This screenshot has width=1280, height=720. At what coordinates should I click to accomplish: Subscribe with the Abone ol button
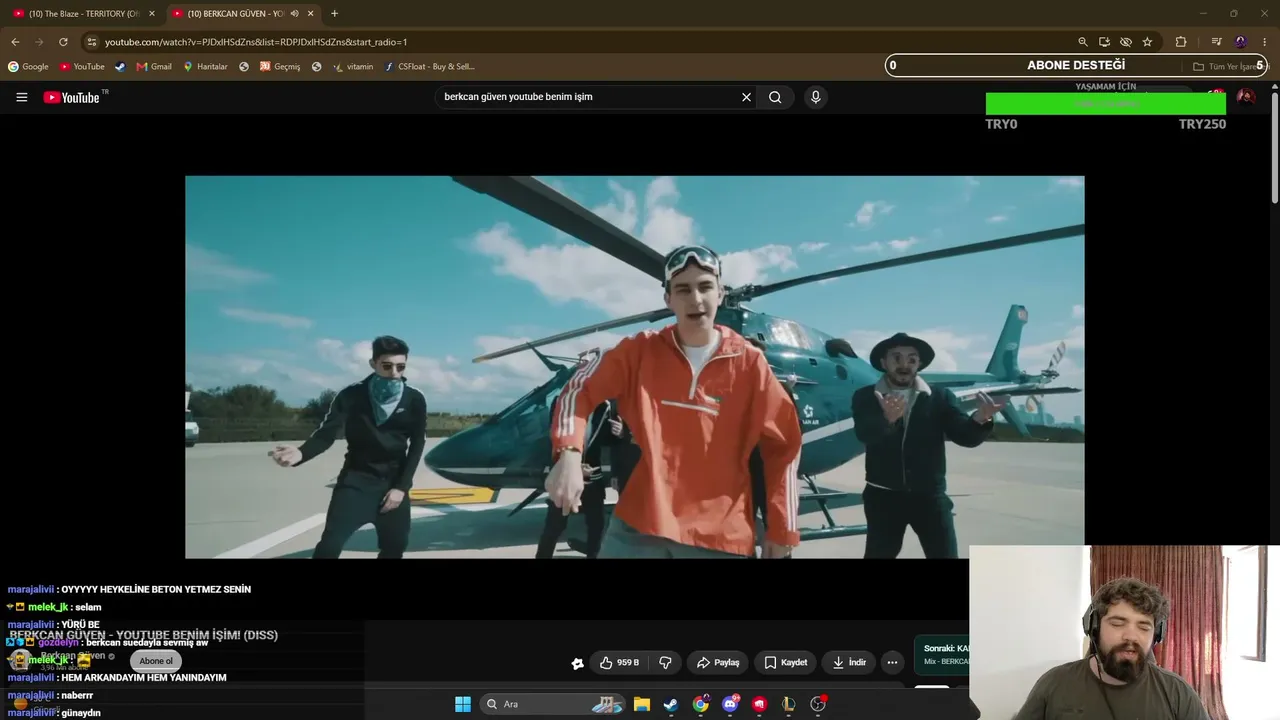point(156,661)
